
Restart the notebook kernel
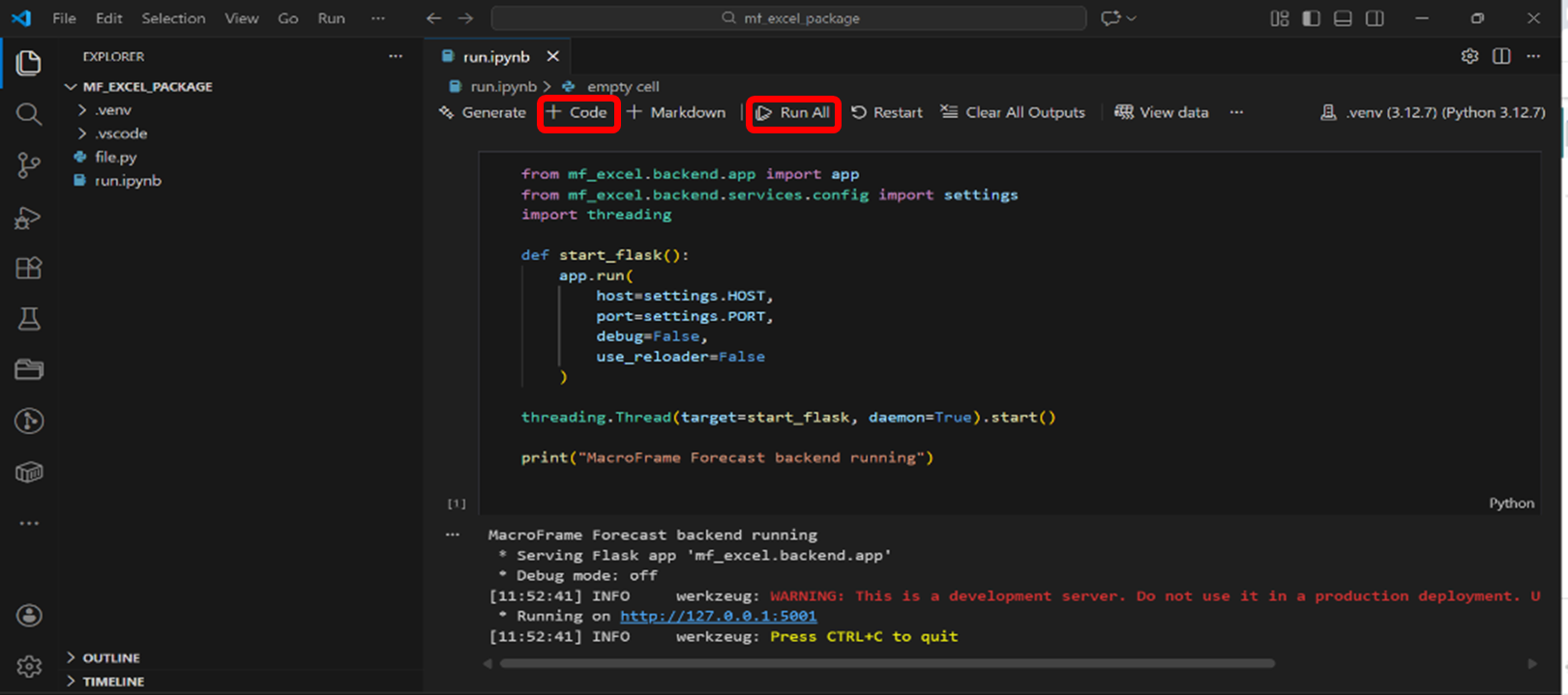[x=887, y=112]
